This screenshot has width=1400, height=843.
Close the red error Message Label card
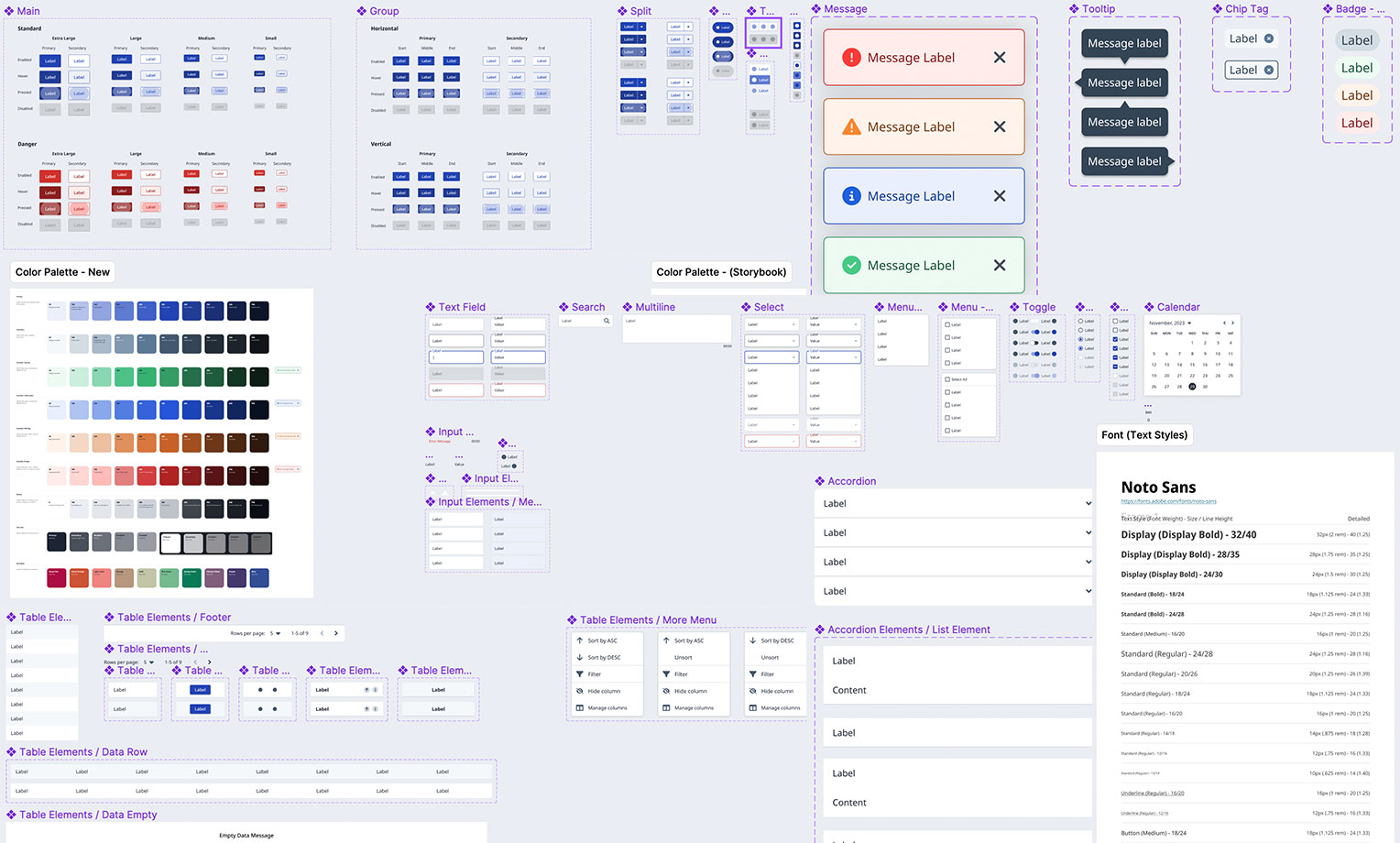[x=1000, y=58]
